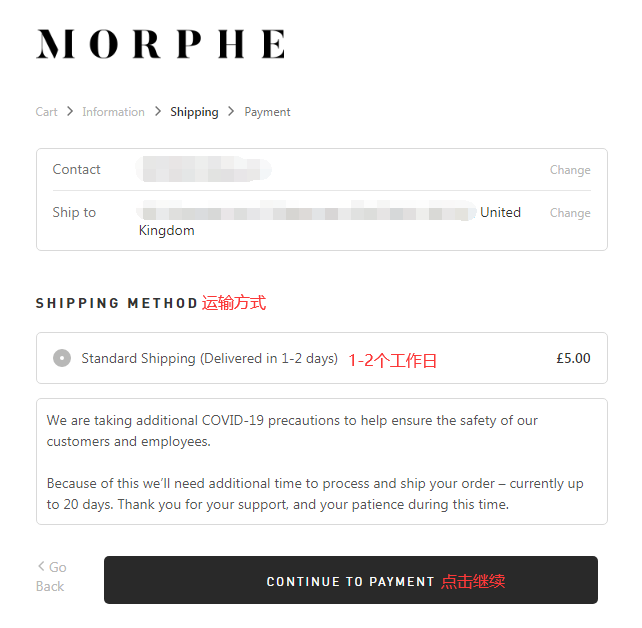The height and width of the screenshot is (628, 642).
Task: Click the MORPHE logo
Action: pos(161,44)
